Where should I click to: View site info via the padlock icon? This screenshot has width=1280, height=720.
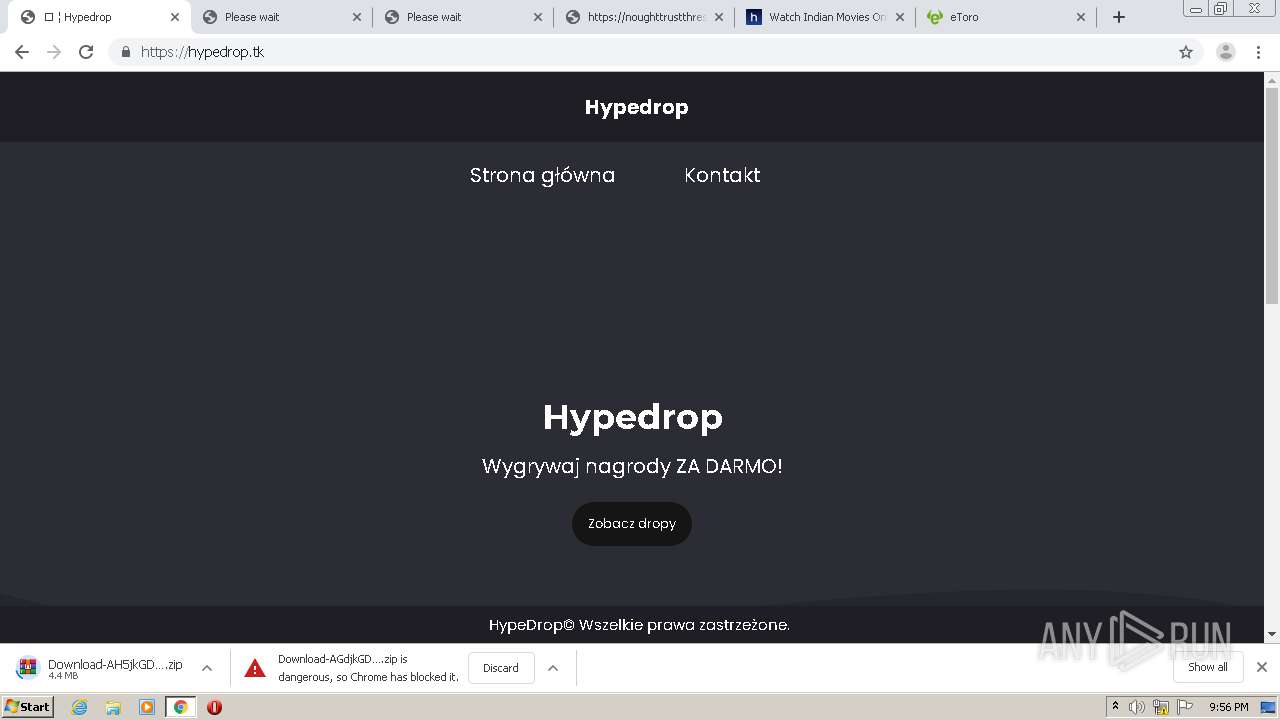point(125,52)
